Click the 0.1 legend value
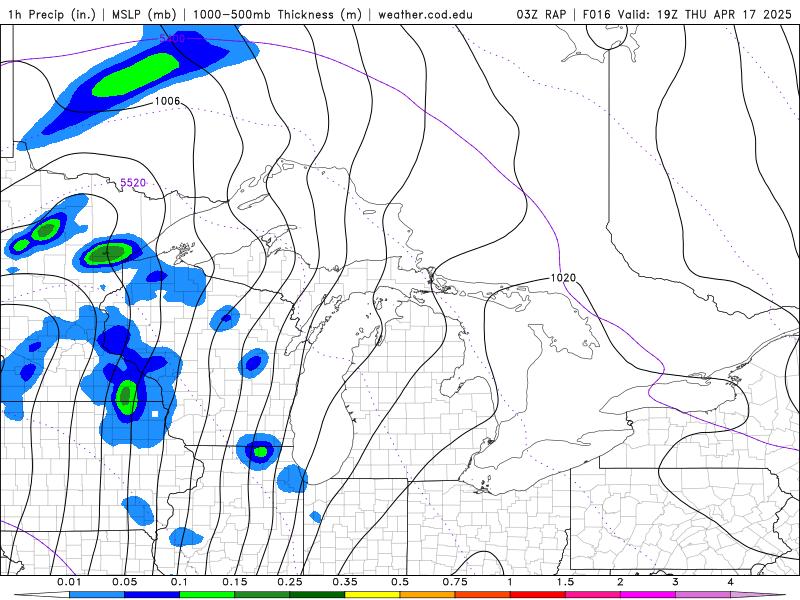800x600 pixels. coord(179,582)
